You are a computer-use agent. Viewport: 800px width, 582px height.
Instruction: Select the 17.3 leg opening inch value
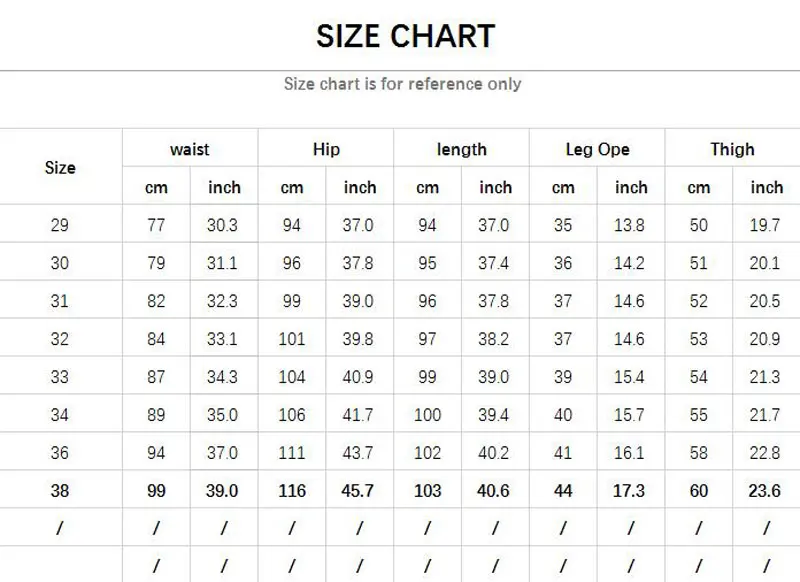pos(629,491)
